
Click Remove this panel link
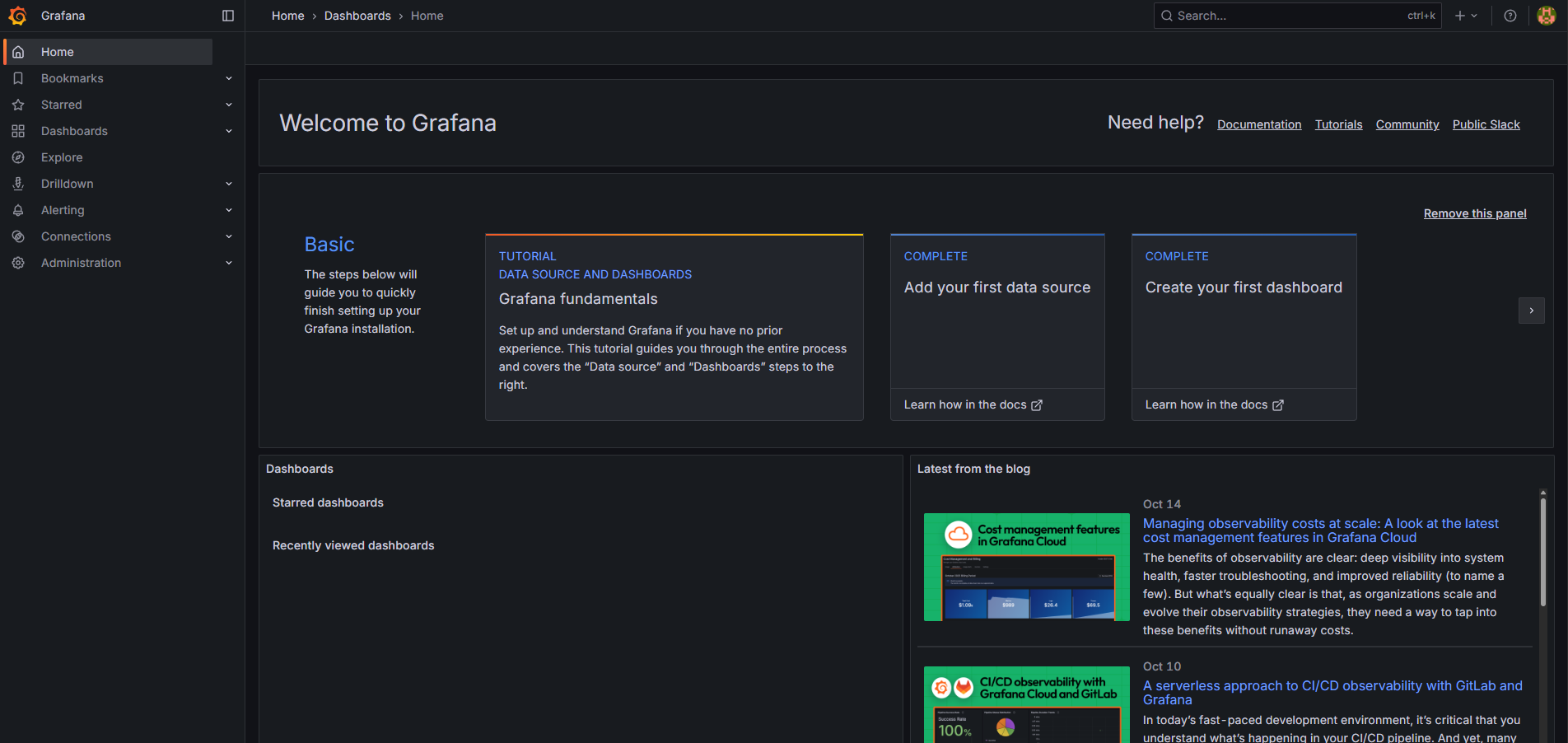coord(1475,213)
